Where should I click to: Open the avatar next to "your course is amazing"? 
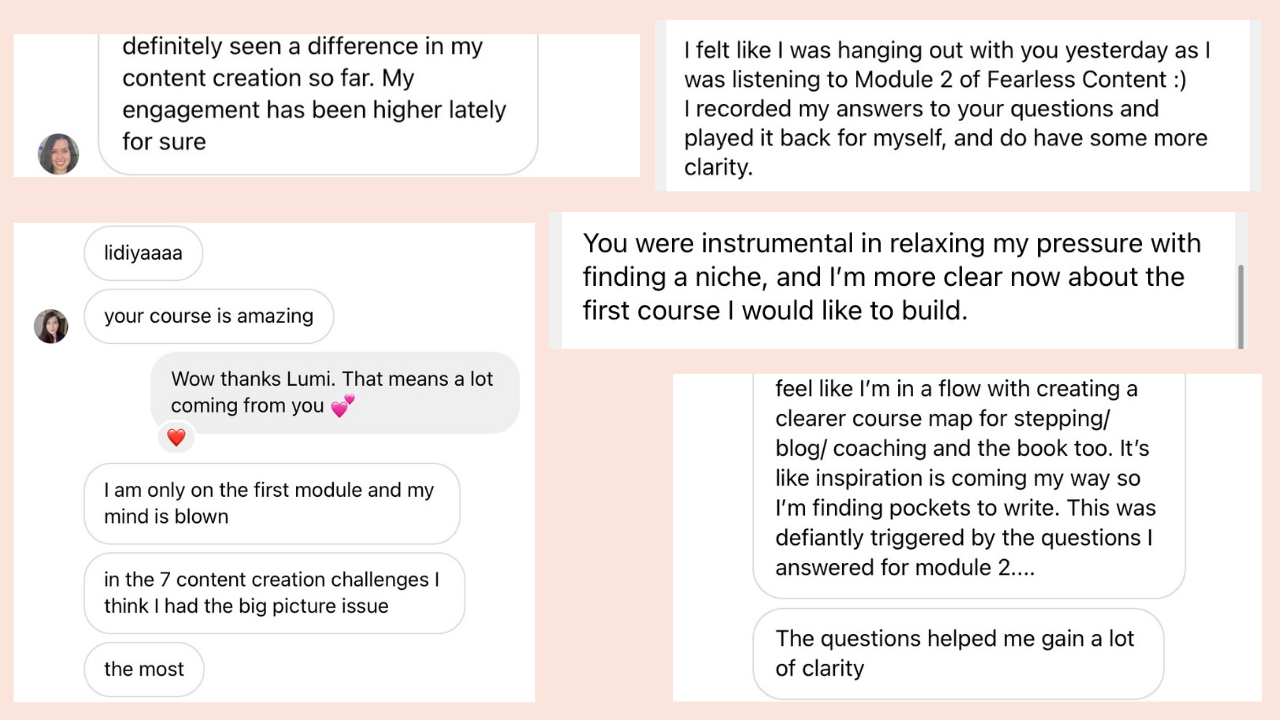click(x=51, y=326)
